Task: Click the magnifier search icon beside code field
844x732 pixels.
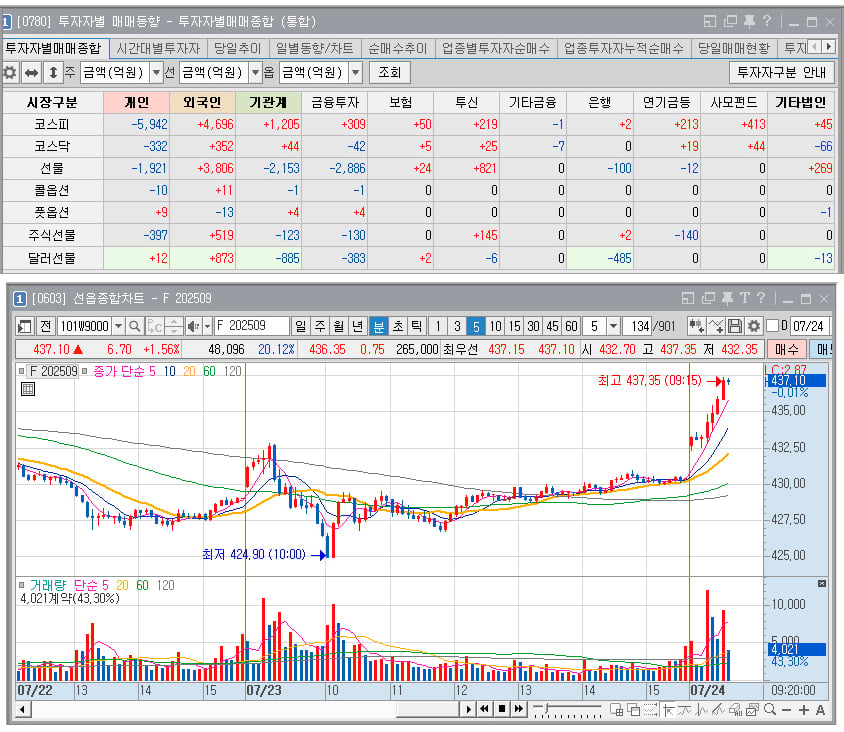Action: coord(135,326)
